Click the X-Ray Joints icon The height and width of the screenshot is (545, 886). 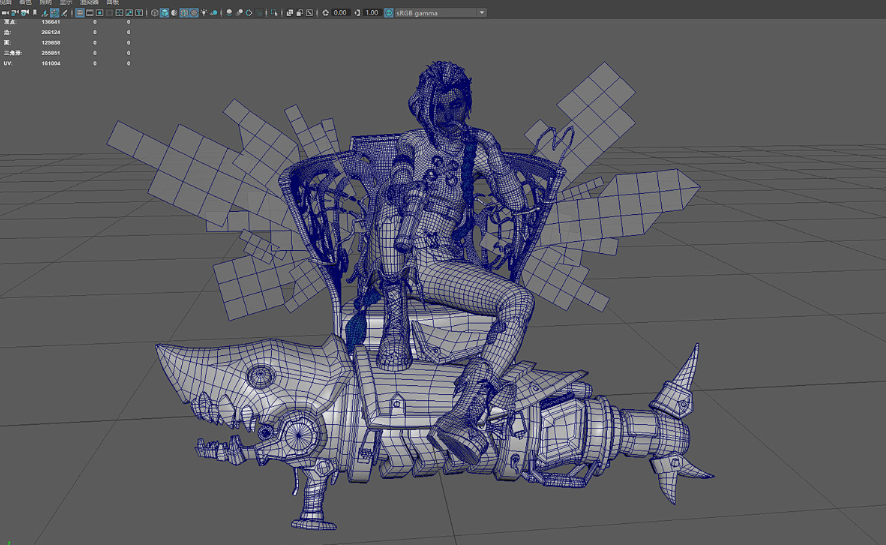[x=310, y=12]
